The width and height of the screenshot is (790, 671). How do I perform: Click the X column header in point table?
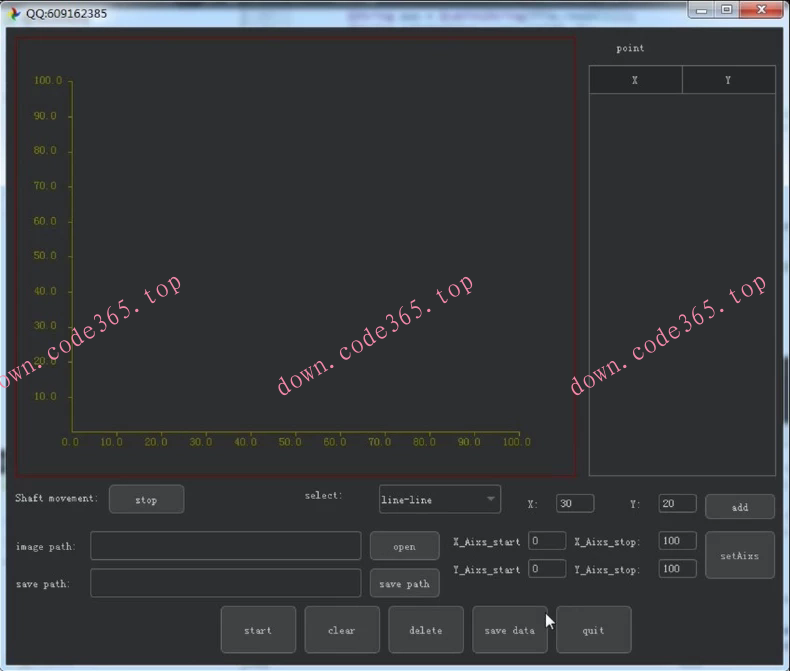[x=635, y=80]
